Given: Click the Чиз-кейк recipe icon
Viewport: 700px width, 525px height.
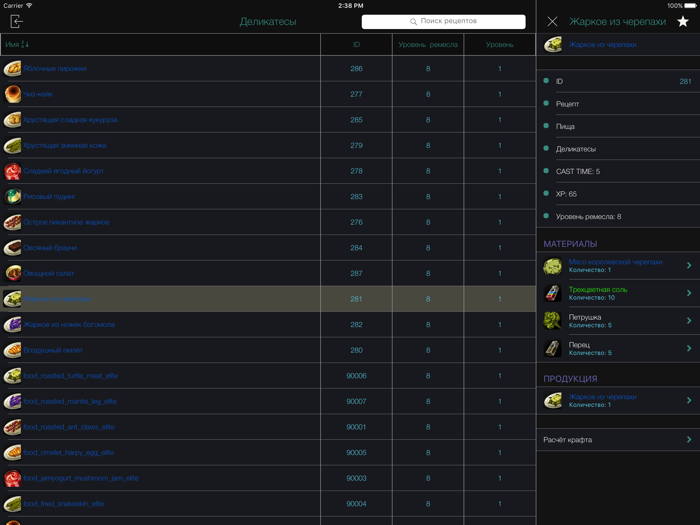Looking at the screenshot, I should (x=12, y=94).
